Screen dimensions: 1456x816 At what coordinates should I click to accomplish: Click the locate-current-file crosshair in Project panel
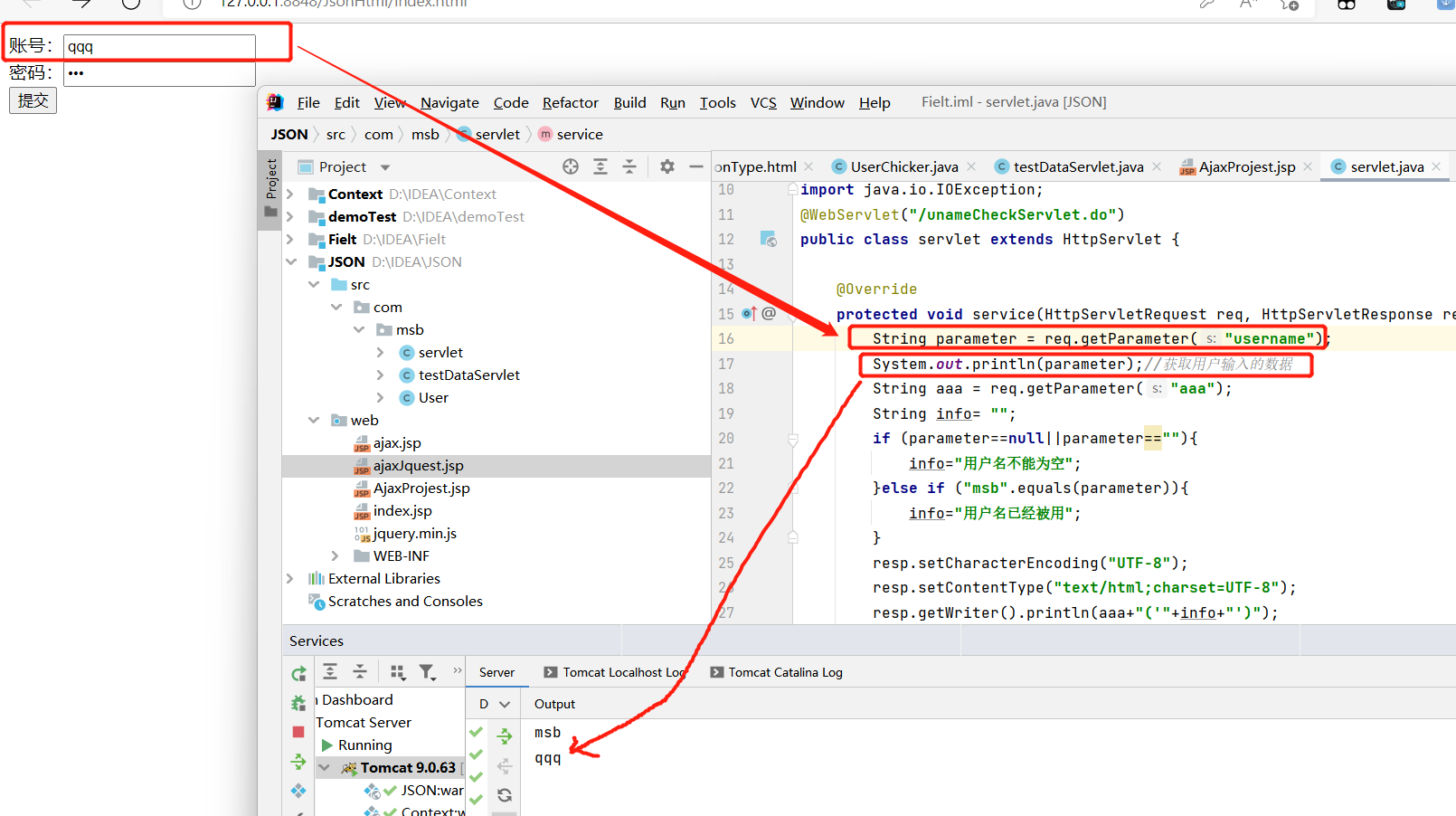(571, 166)
